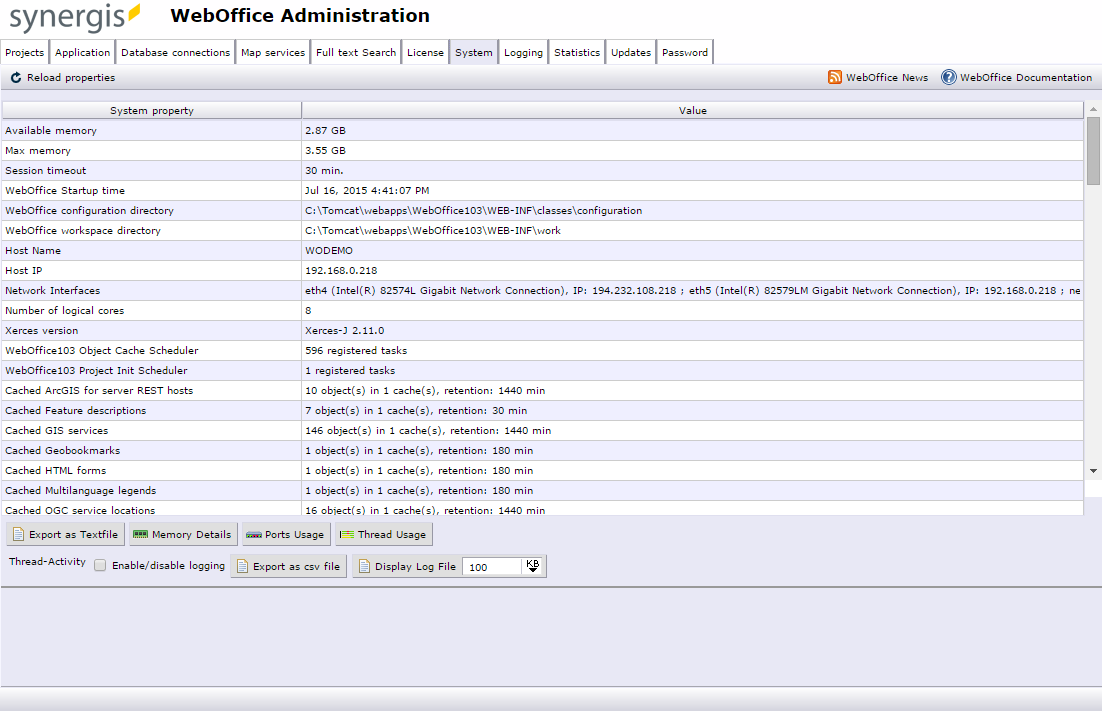Click the question mark icon beside WebOffice Documentation

pyautogui.click(x=947, y=77)
